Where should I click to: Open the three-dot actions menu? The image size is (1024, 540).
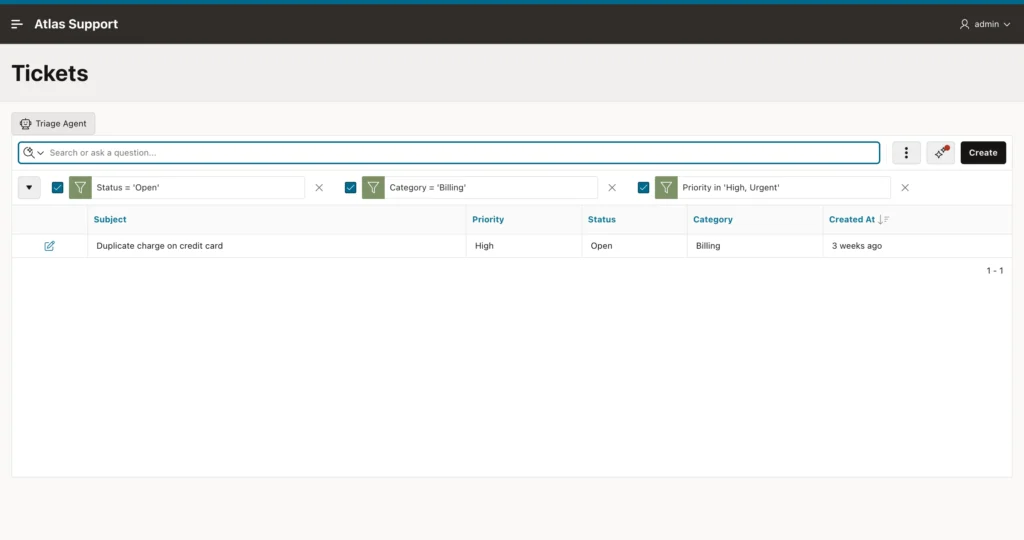pyautogui.click(x=906, y=153)
